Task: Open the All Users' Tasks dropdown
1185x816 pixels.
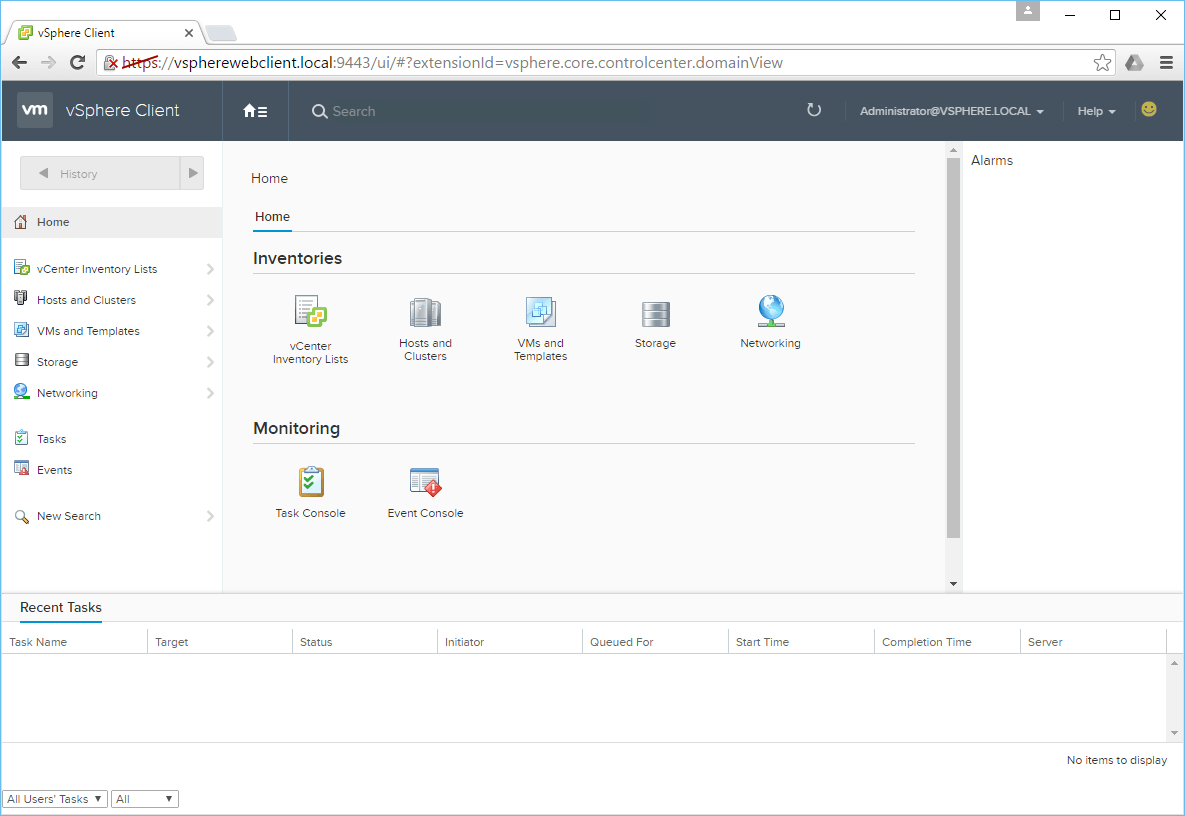Action: pyautogui.click(x=54, y=799)
